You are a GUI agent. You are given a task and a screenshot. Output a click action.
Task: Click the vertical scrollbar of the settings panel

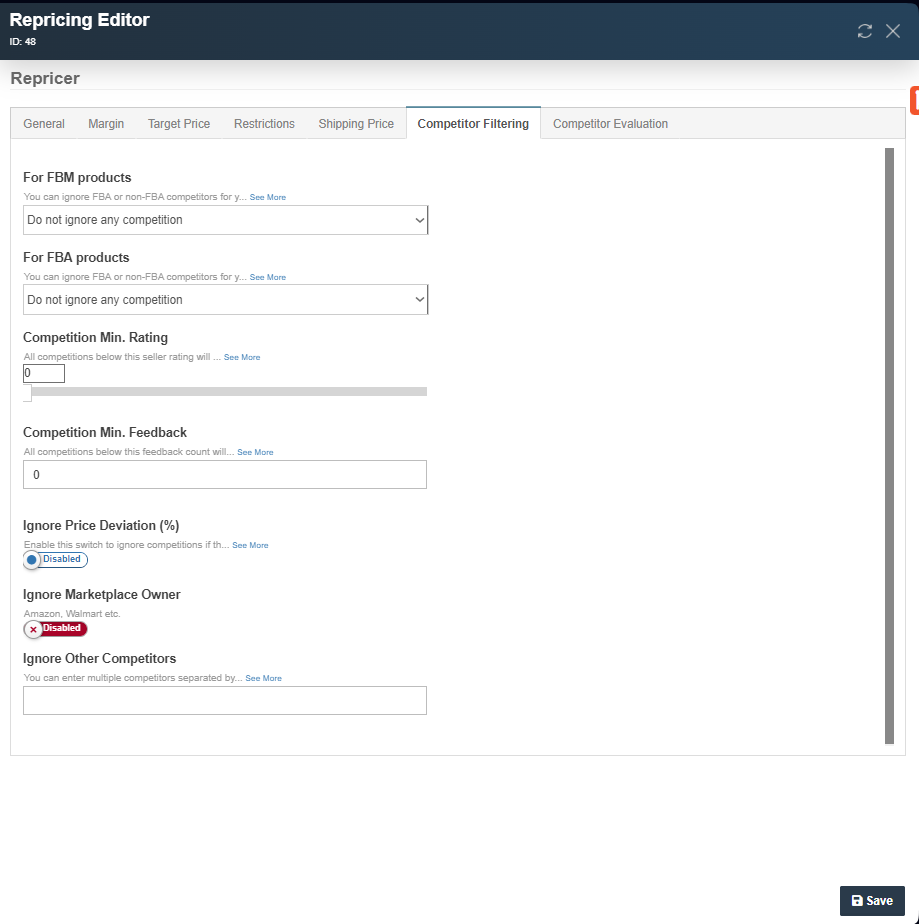click(x=890, y=446)
